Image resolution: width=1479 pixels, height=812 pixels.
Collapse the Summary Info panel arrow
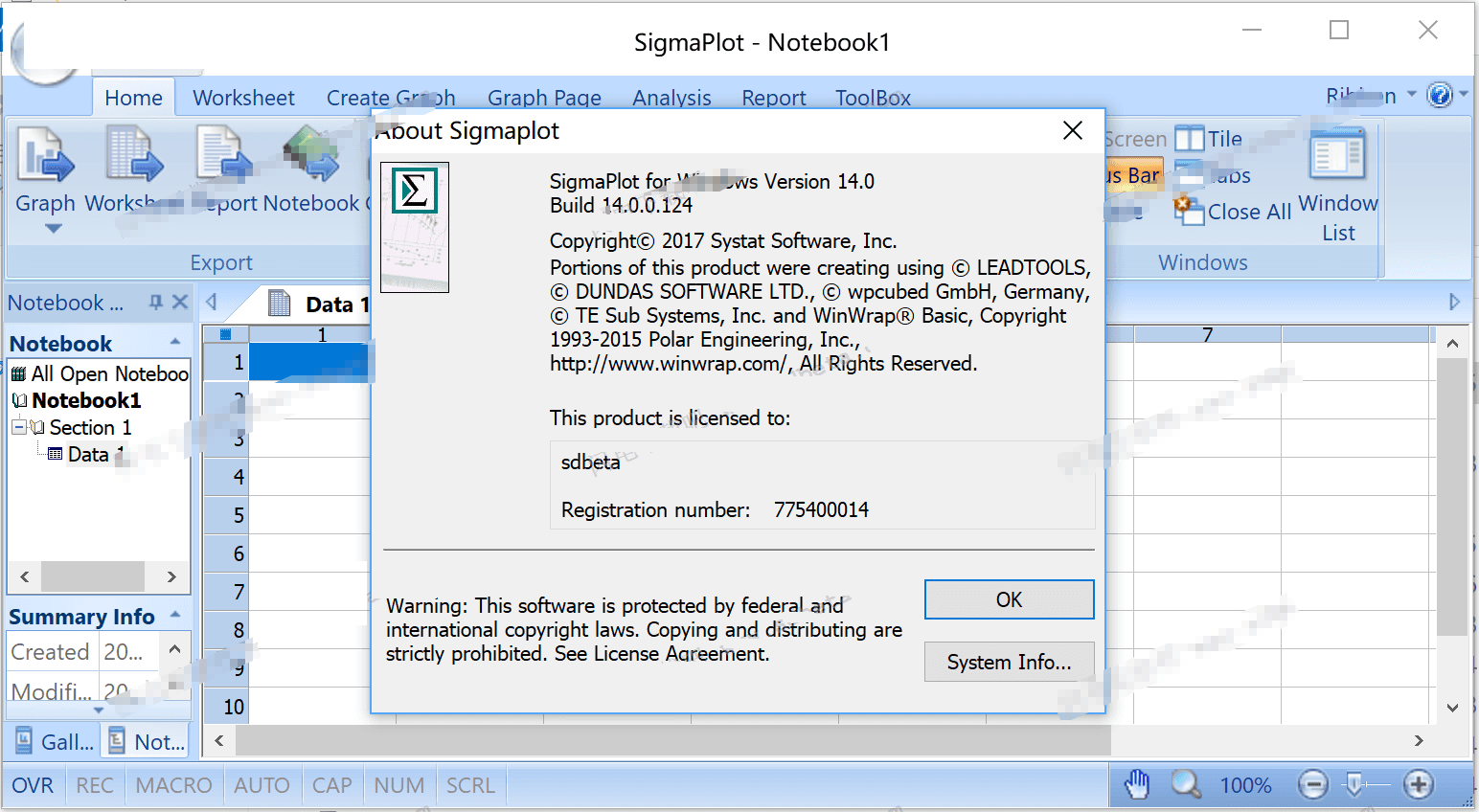click(x=175, y=615)
